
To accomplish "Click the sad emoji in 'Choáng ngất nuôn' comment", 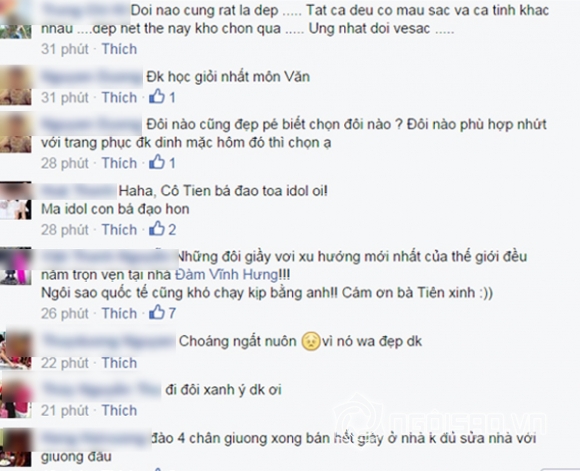I will 311,342.
